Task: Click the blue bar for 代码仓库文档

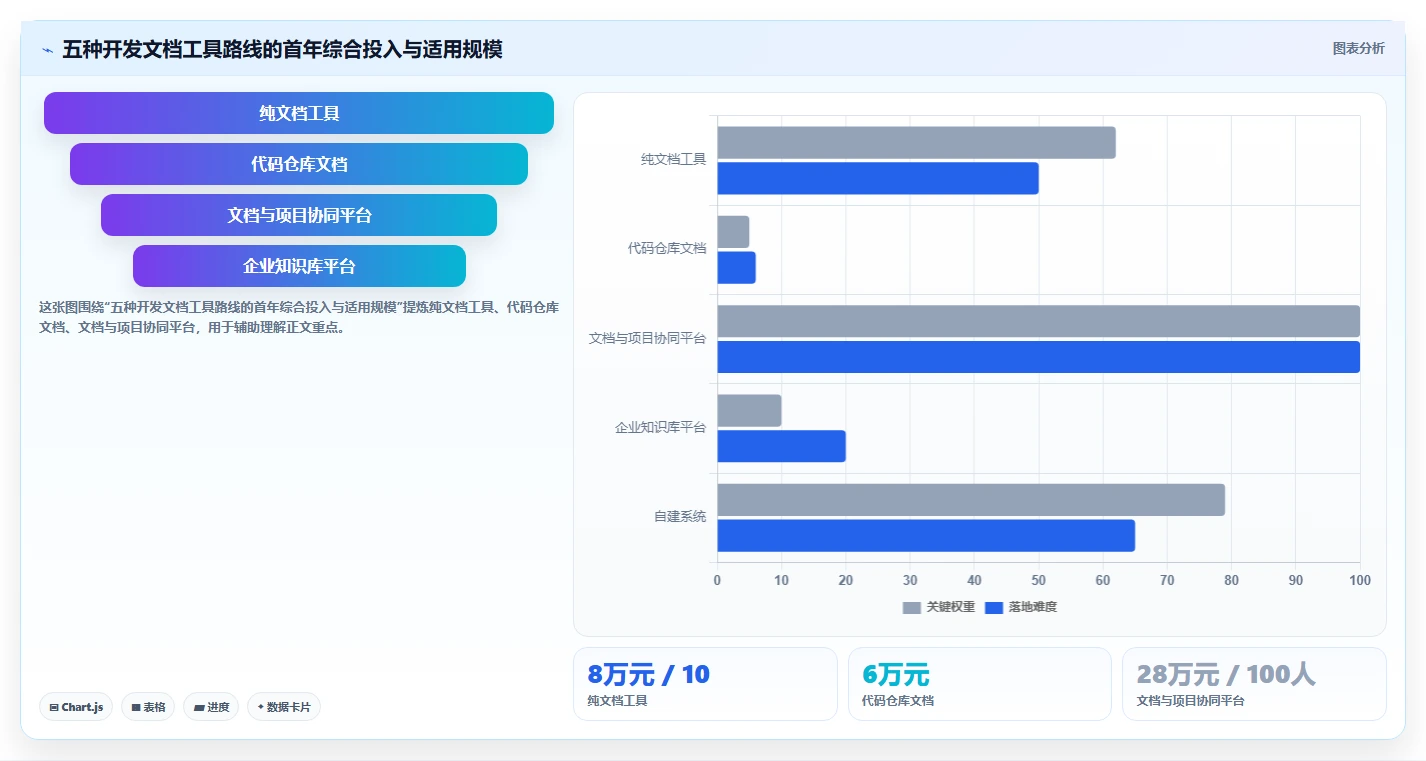Action: click(x=736, y=268)
